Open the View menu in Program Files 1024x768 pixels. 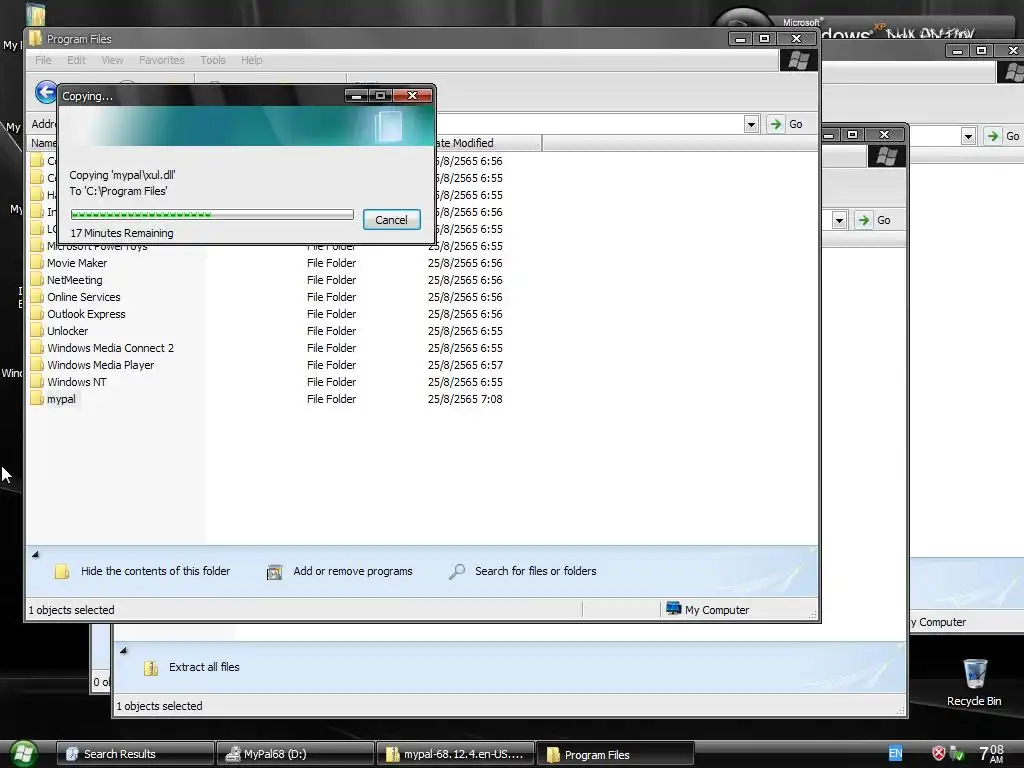click(112, 60)
